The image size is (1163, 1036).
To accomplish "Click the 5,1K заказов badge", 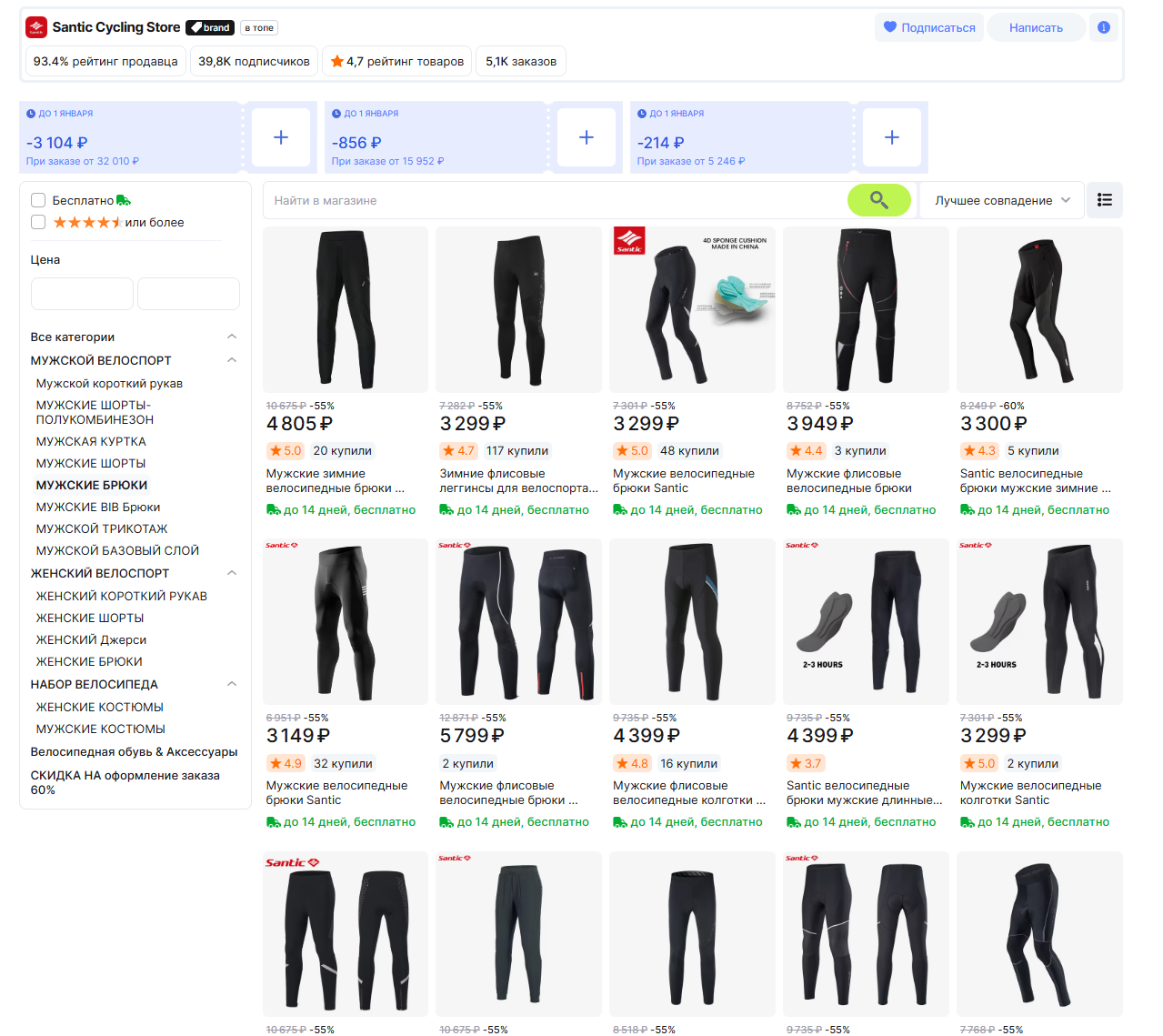I will tap(521, 61).
